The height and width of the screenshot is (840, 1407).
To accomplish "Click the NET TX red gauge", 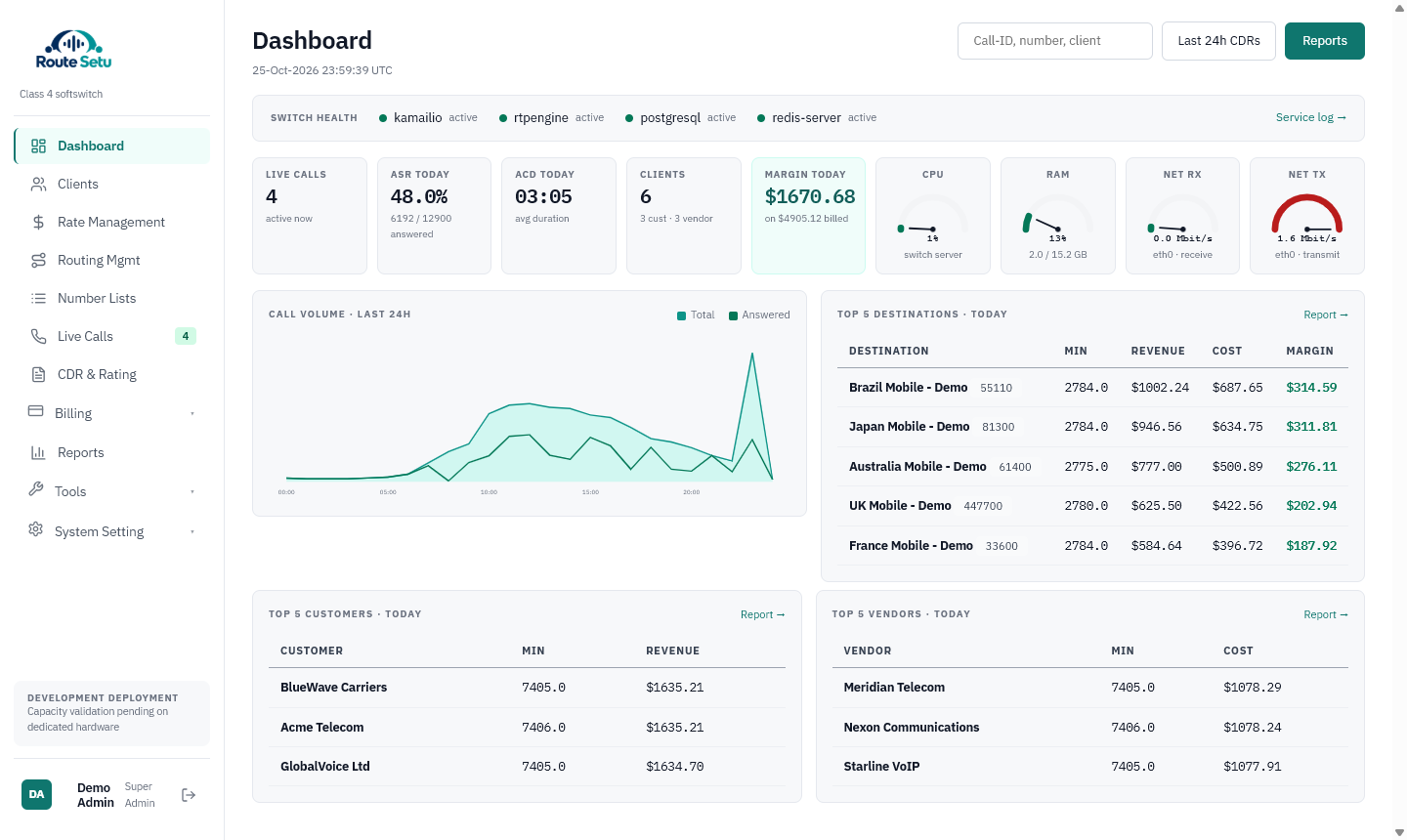I will tap(1307, 217).
